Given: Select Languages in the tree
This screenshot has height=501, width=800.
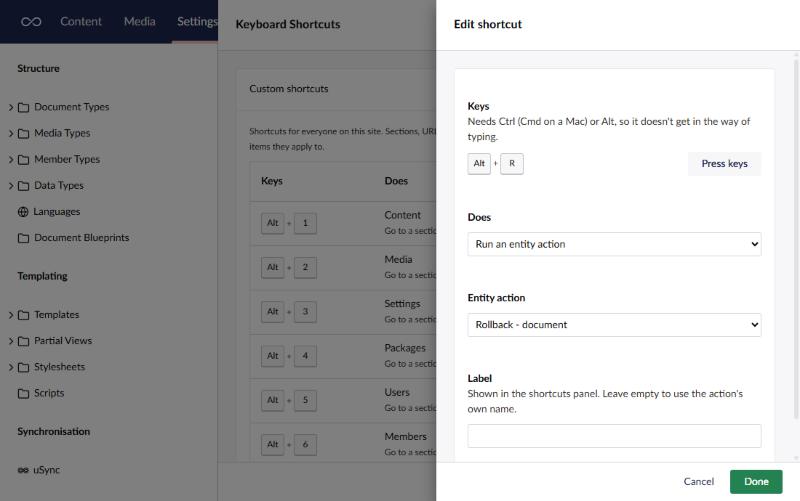Looking at the screenshot, I should pos(57,212).
